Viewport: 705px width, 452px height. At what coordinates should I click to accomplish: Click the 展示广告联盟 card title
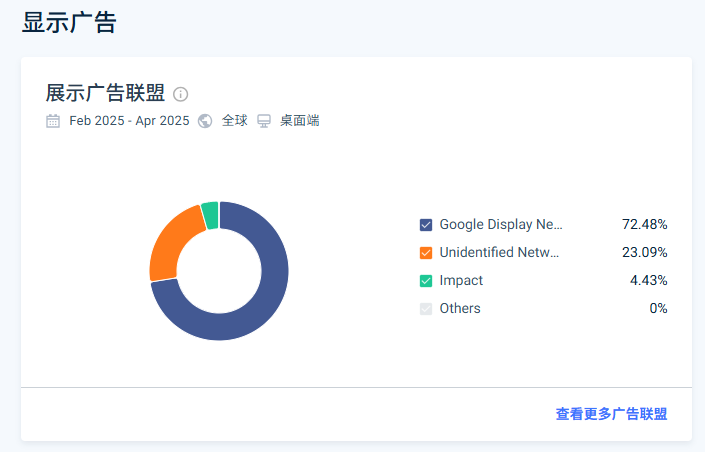105,94
